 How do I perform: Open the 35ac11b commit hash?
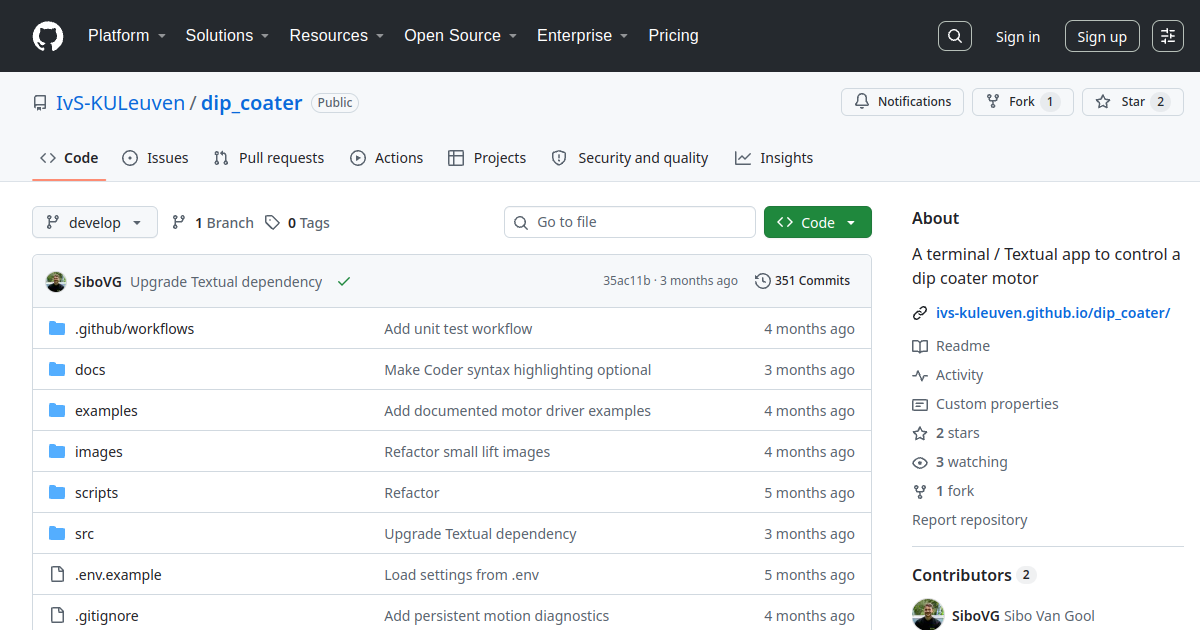click(626, 281)
